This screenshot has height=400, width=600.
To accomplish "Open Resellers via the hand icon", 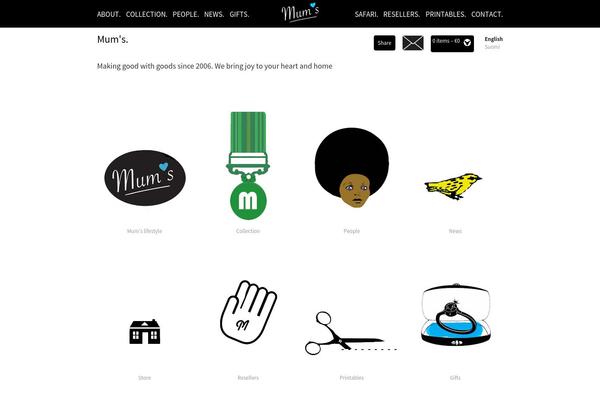I will tap(248, 312).
